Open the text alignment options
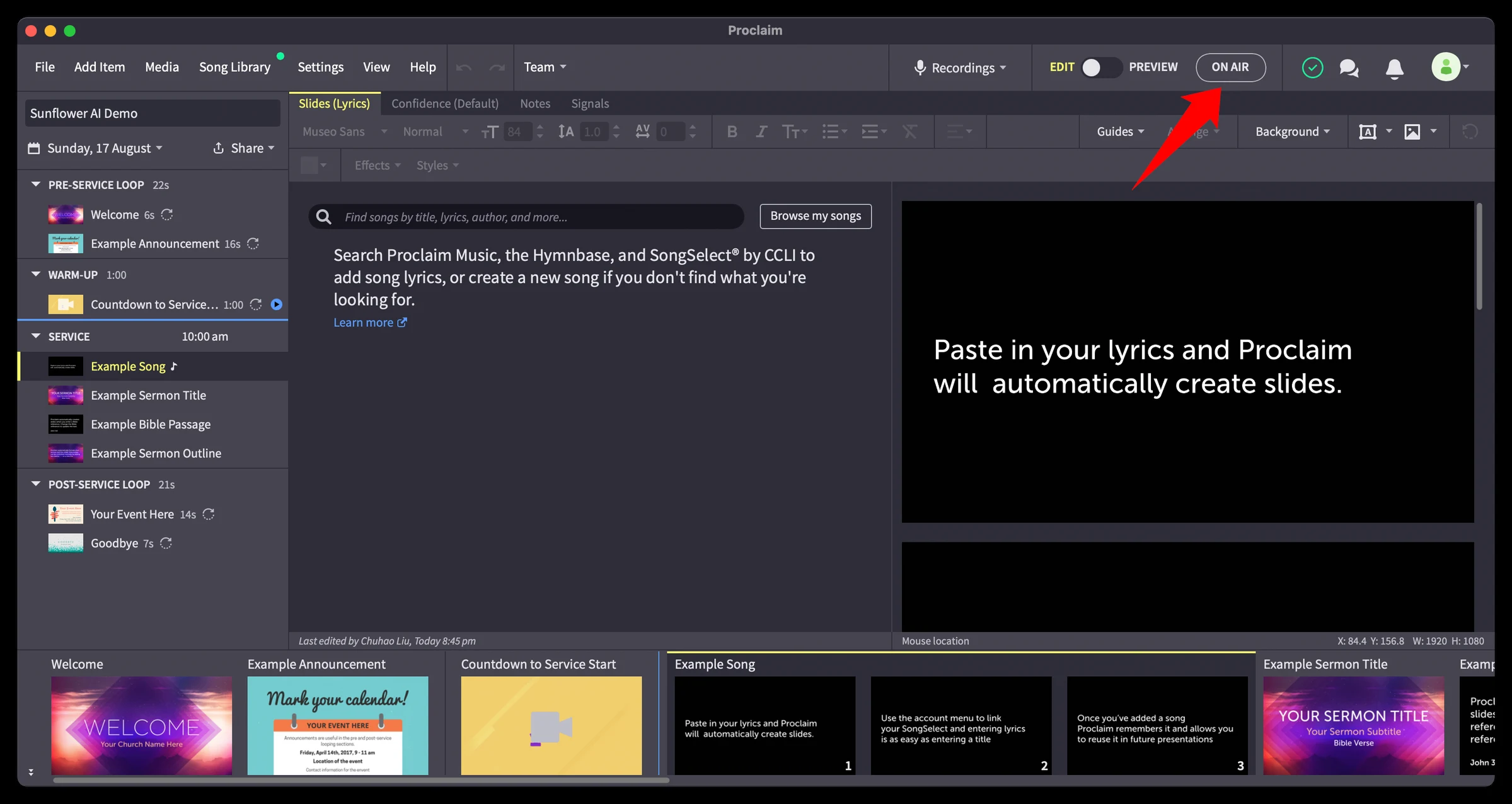Screen dimensions: 1512x804 pyautogui.click(x=874, y=132)
